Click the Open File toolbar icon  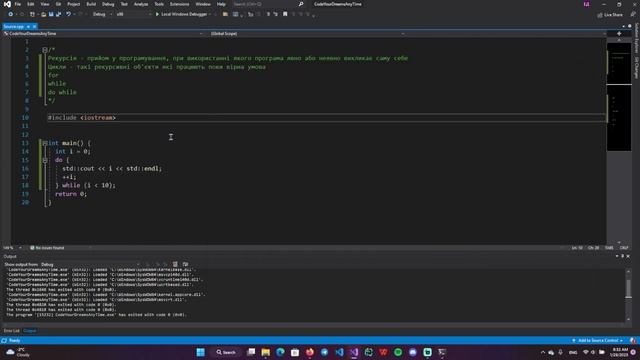[43, 14]
